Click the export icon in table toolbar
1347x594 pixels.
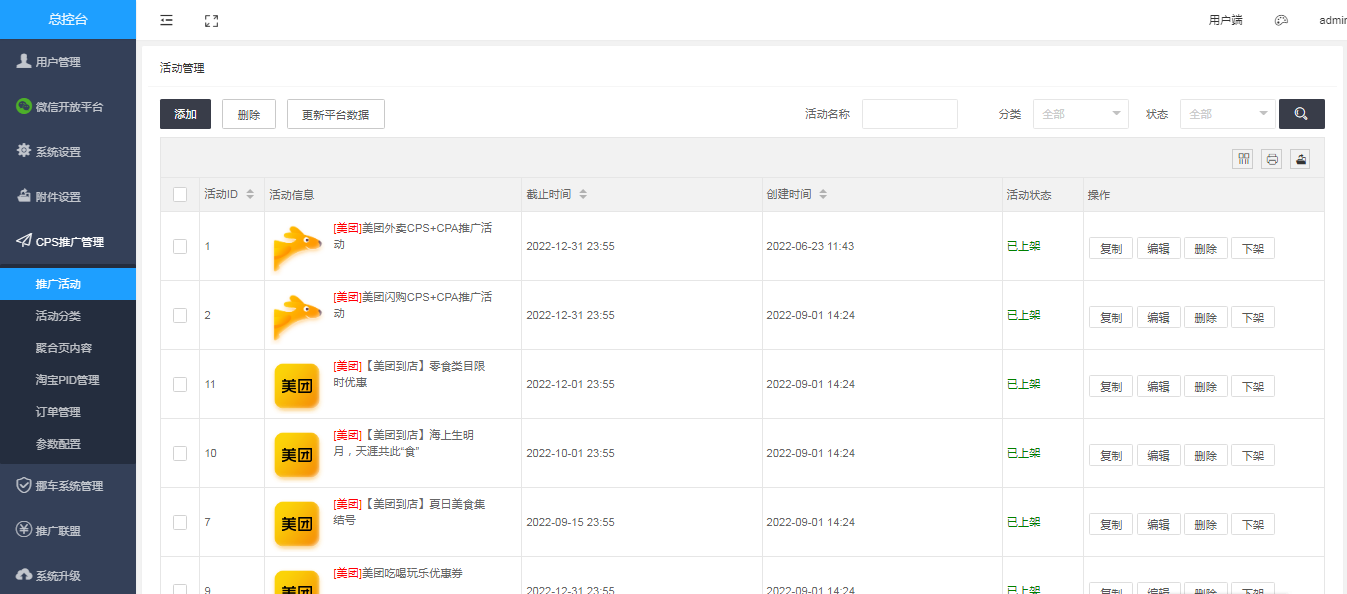[x=1300, y=159]
